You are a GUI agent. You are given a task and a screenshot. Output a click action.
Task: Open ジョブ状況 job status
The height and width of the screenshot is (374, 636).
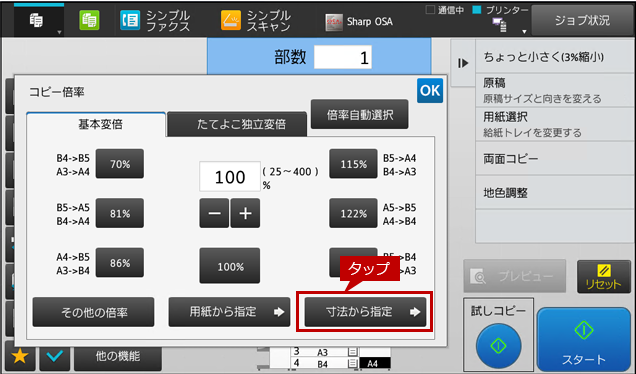coord(582,20)
